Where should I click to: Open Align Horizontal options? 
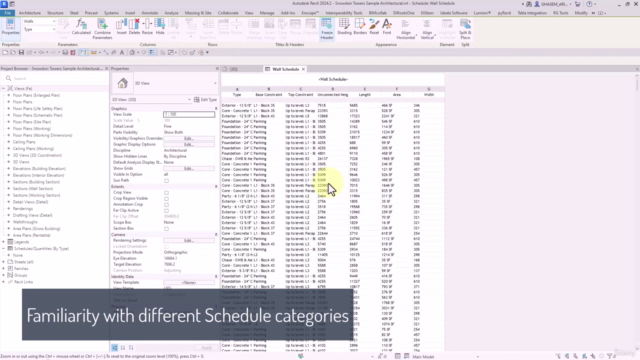[x=406, y=29]
